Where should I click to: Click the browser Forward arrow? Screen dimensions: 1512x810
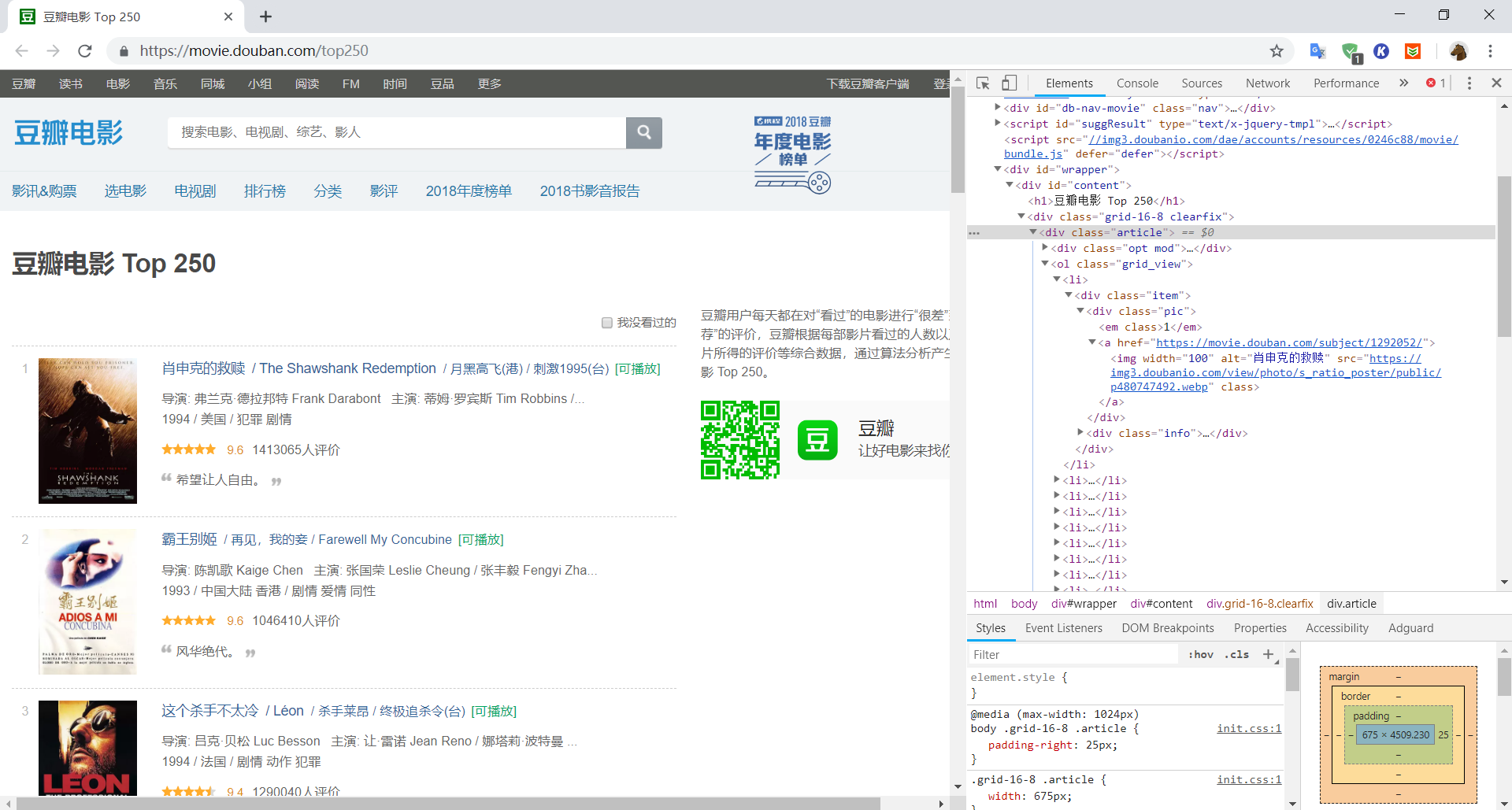[54, 51]
